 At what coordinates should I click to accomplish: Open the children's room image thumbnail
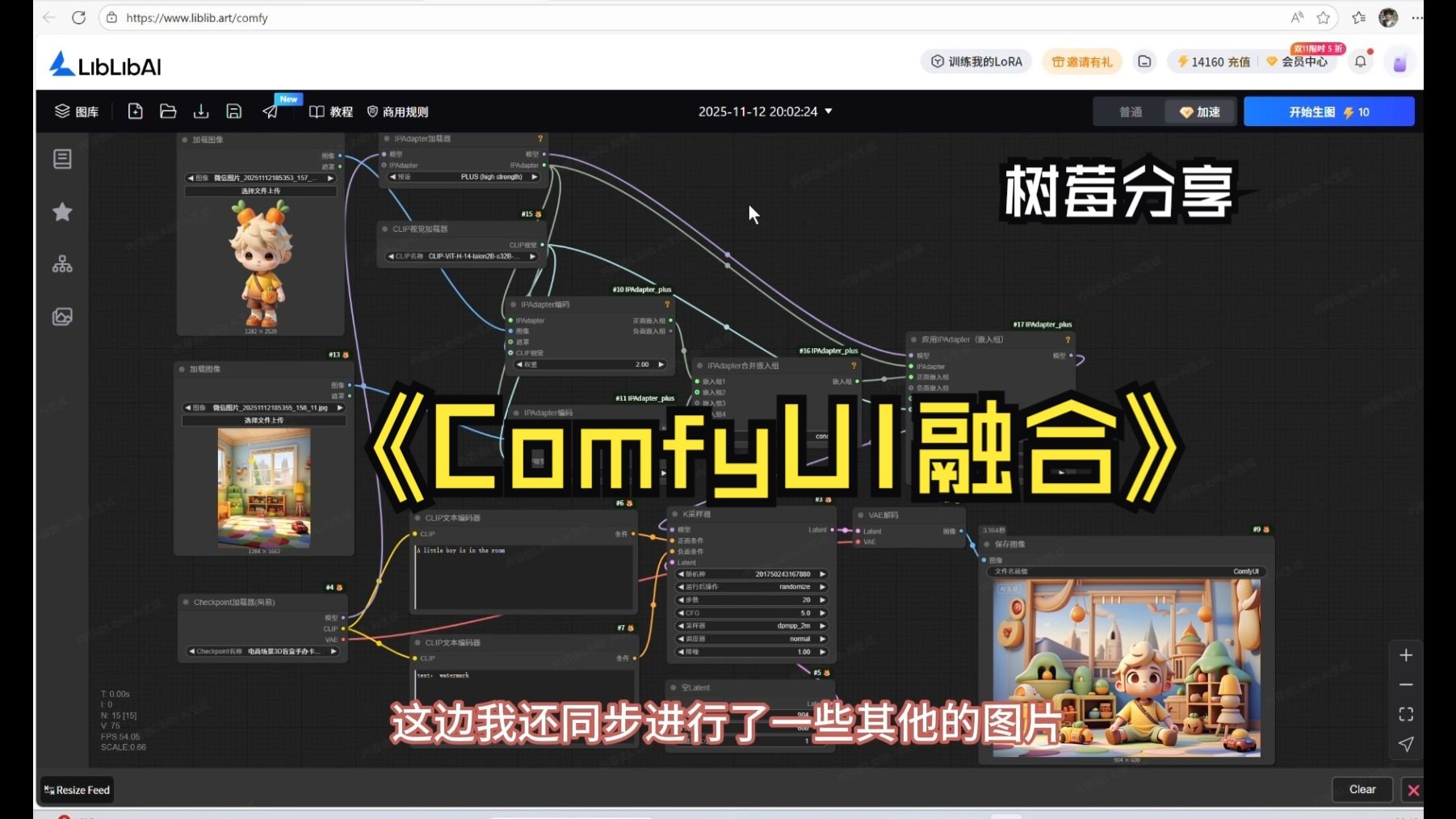click(x=264, y=488)
